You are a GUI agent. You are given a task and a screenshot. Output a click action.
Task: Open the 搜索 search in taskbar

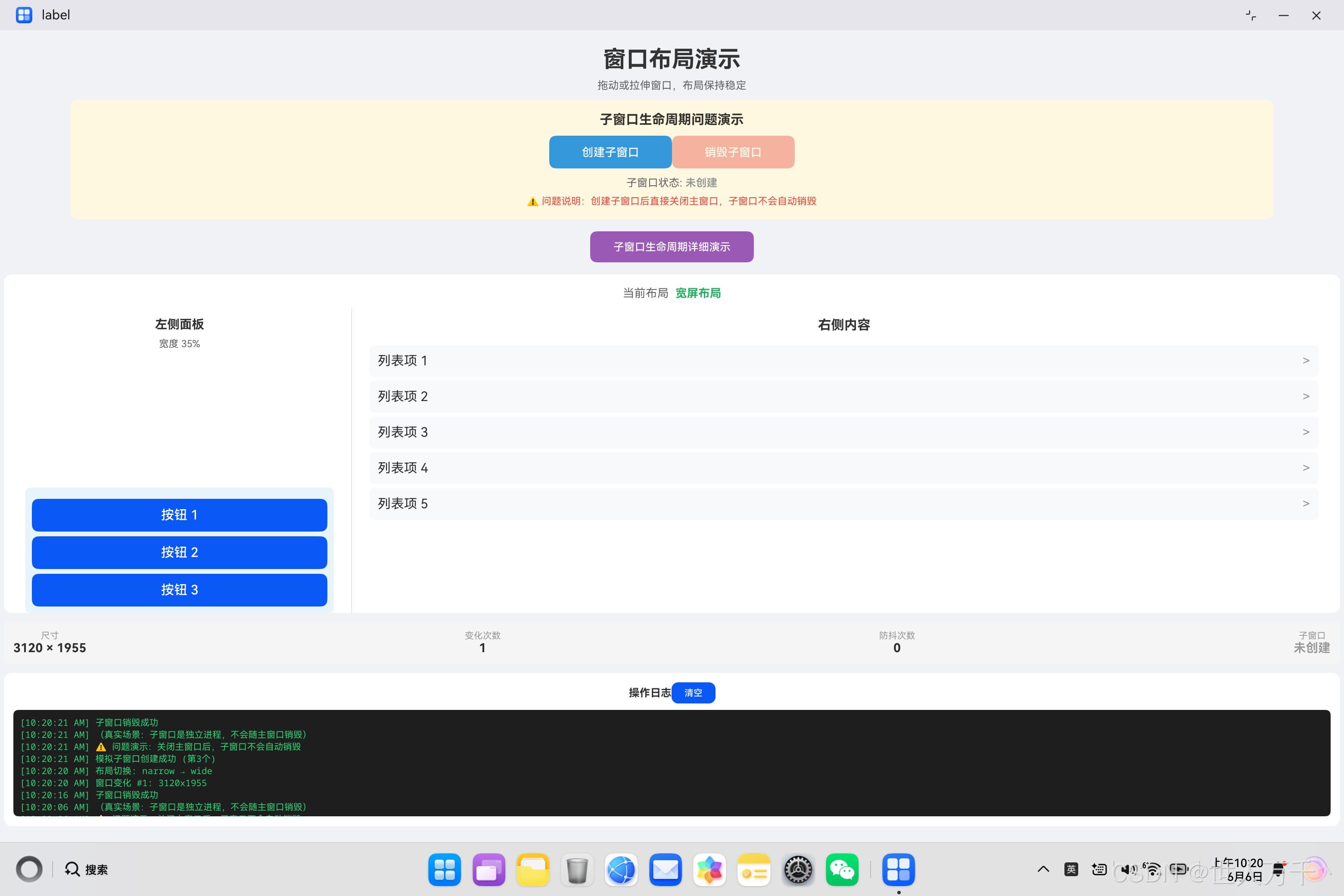86,869
